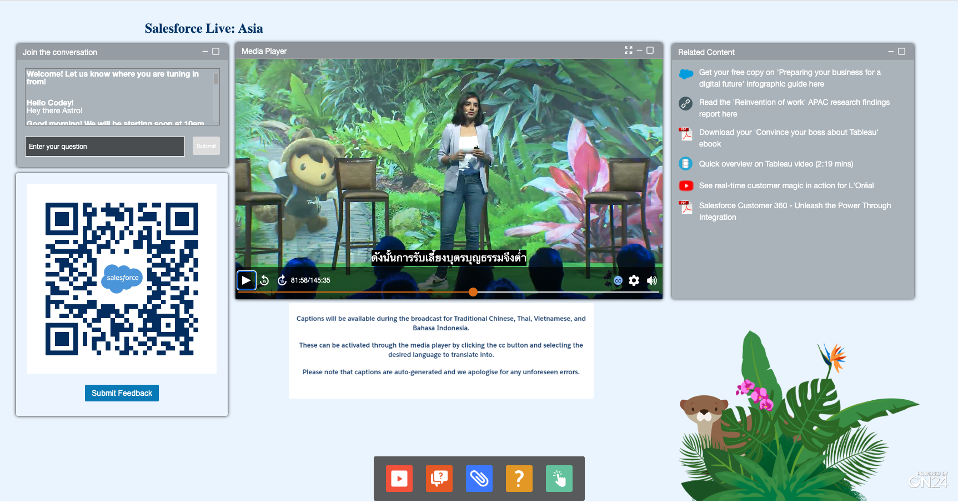
Task: Download 'Convince your boss about Tableau' ebook
Action: (x=789, y=138)
